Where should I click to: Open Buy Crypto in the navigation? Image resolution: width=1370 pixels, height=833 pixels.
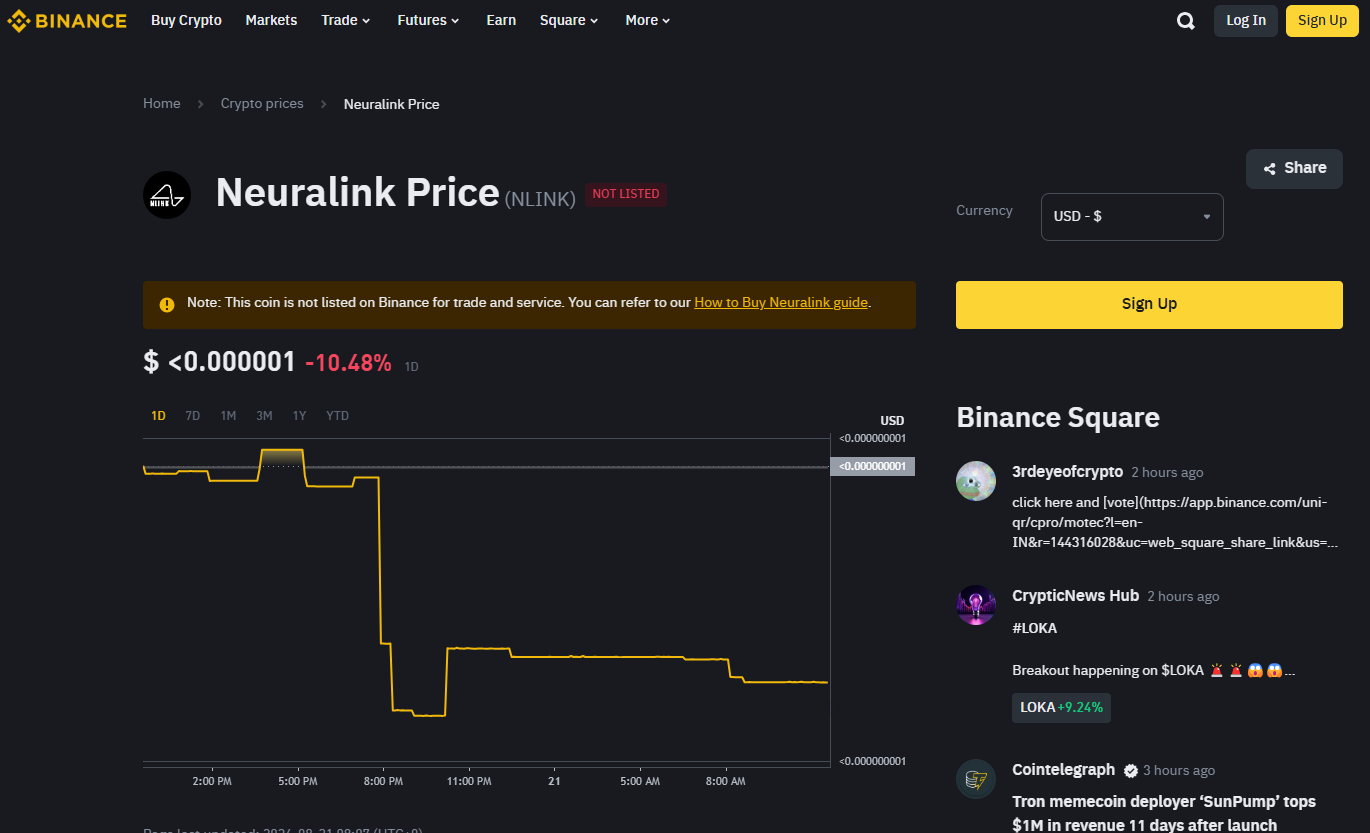tap(186, 20)
